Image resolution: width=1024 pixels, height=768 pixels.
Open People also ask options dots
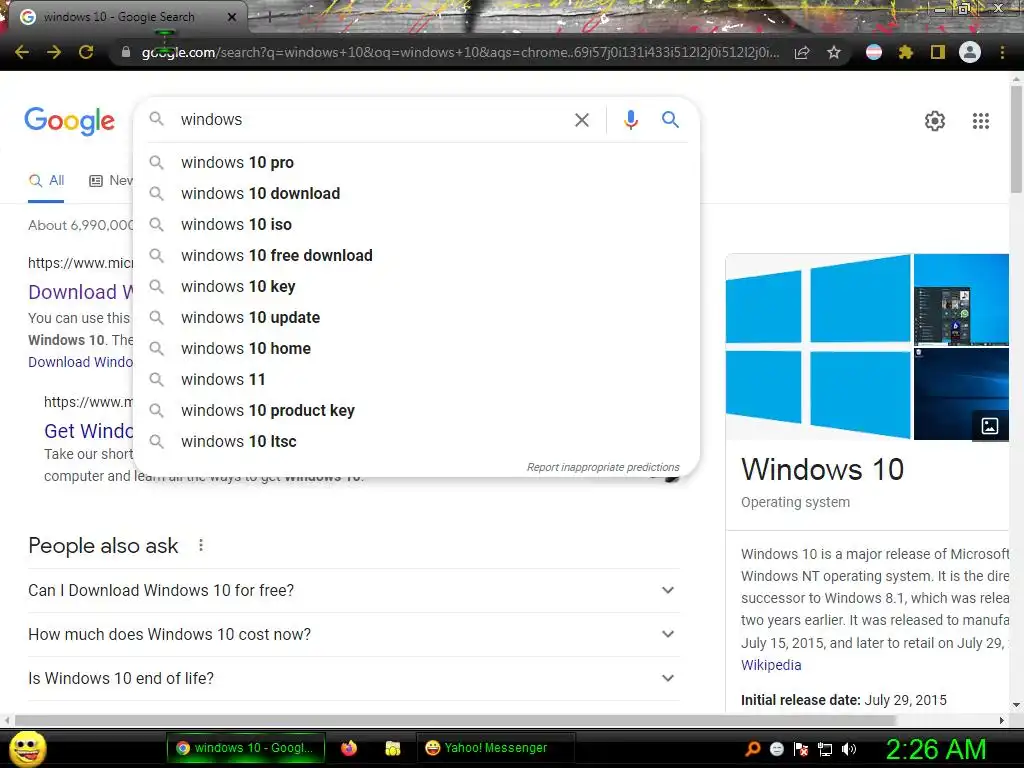(x=201, y=545)
